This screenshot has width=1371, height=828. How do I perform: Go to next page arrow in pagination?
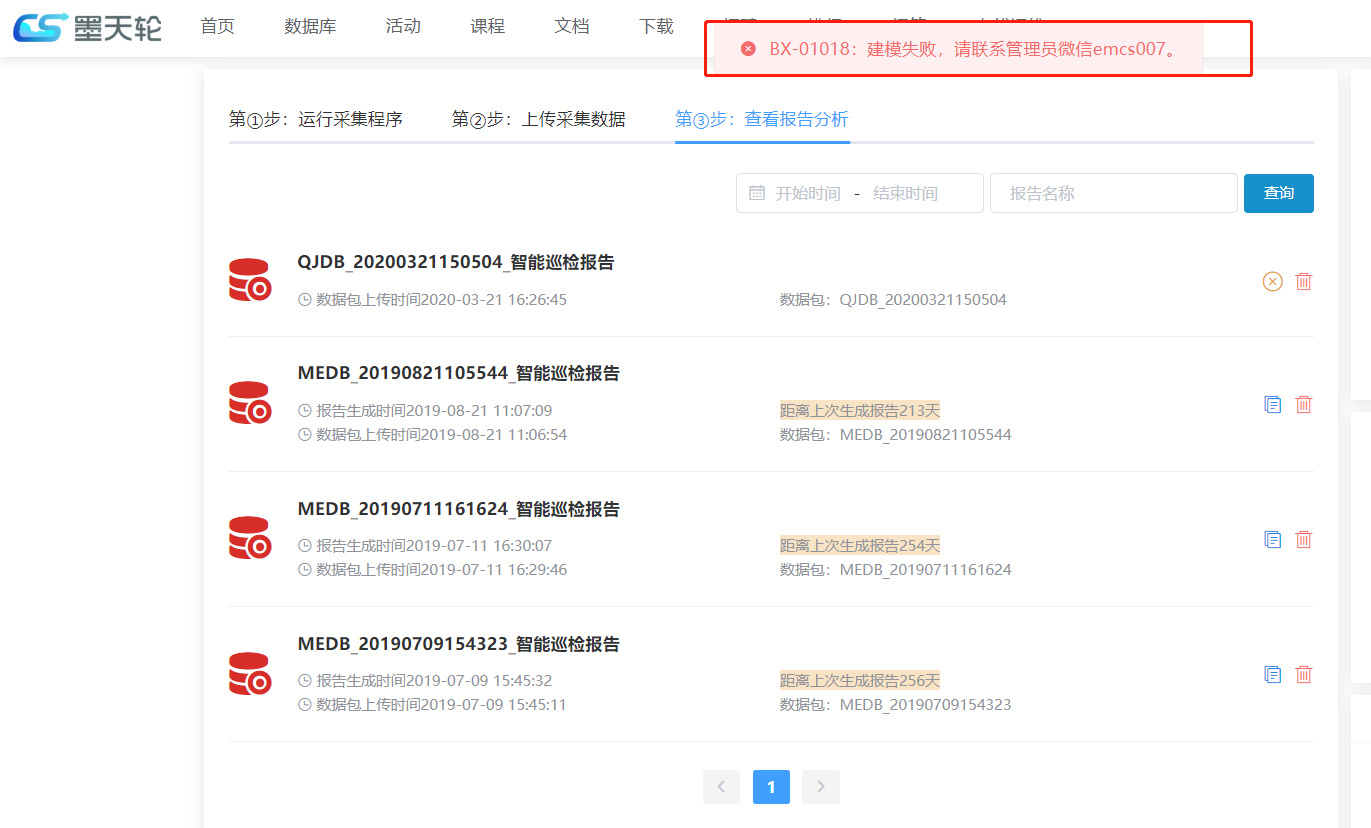coord(821,787)
